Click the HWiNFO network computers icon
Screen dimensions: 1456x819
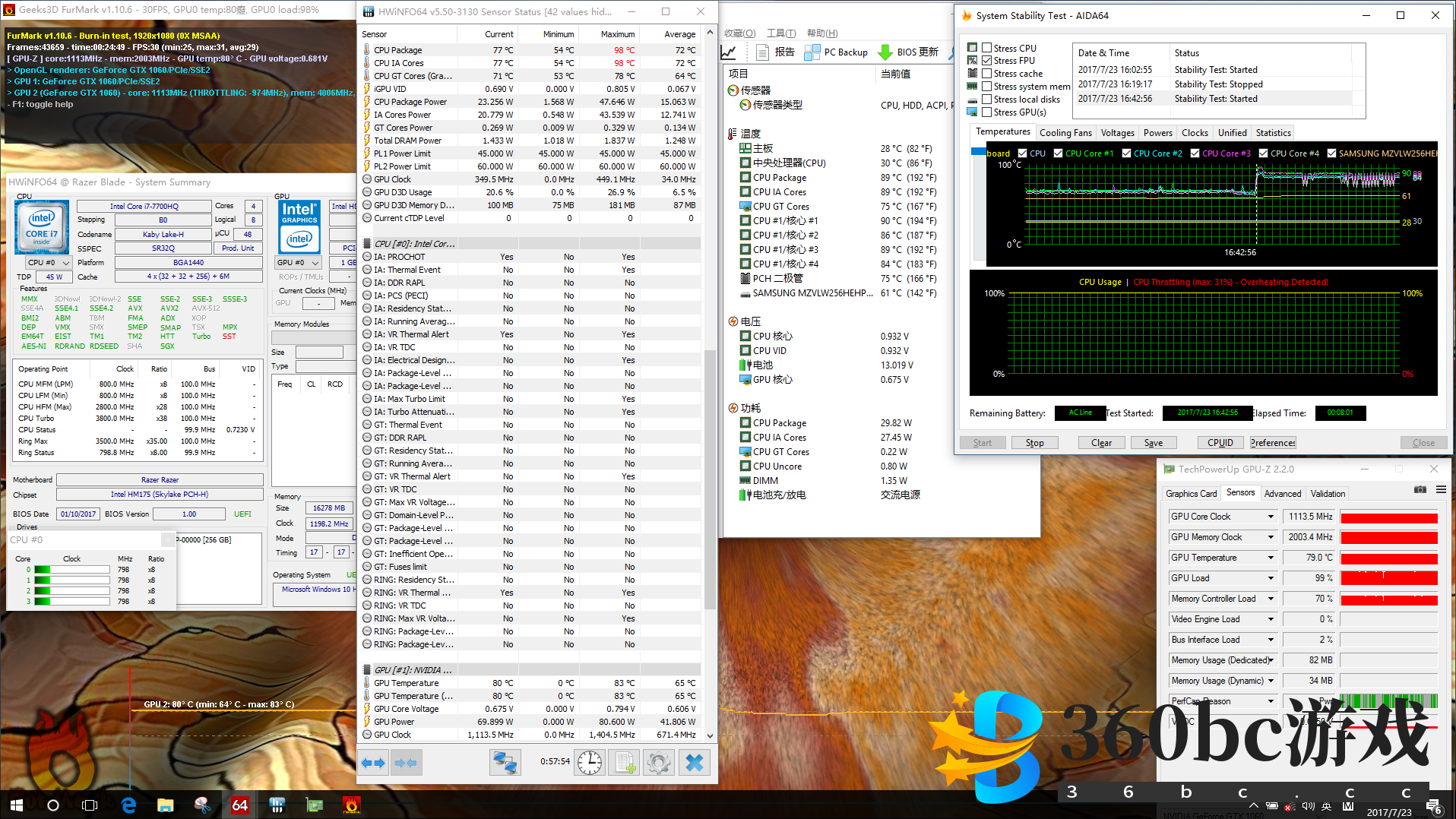[505, 763]
